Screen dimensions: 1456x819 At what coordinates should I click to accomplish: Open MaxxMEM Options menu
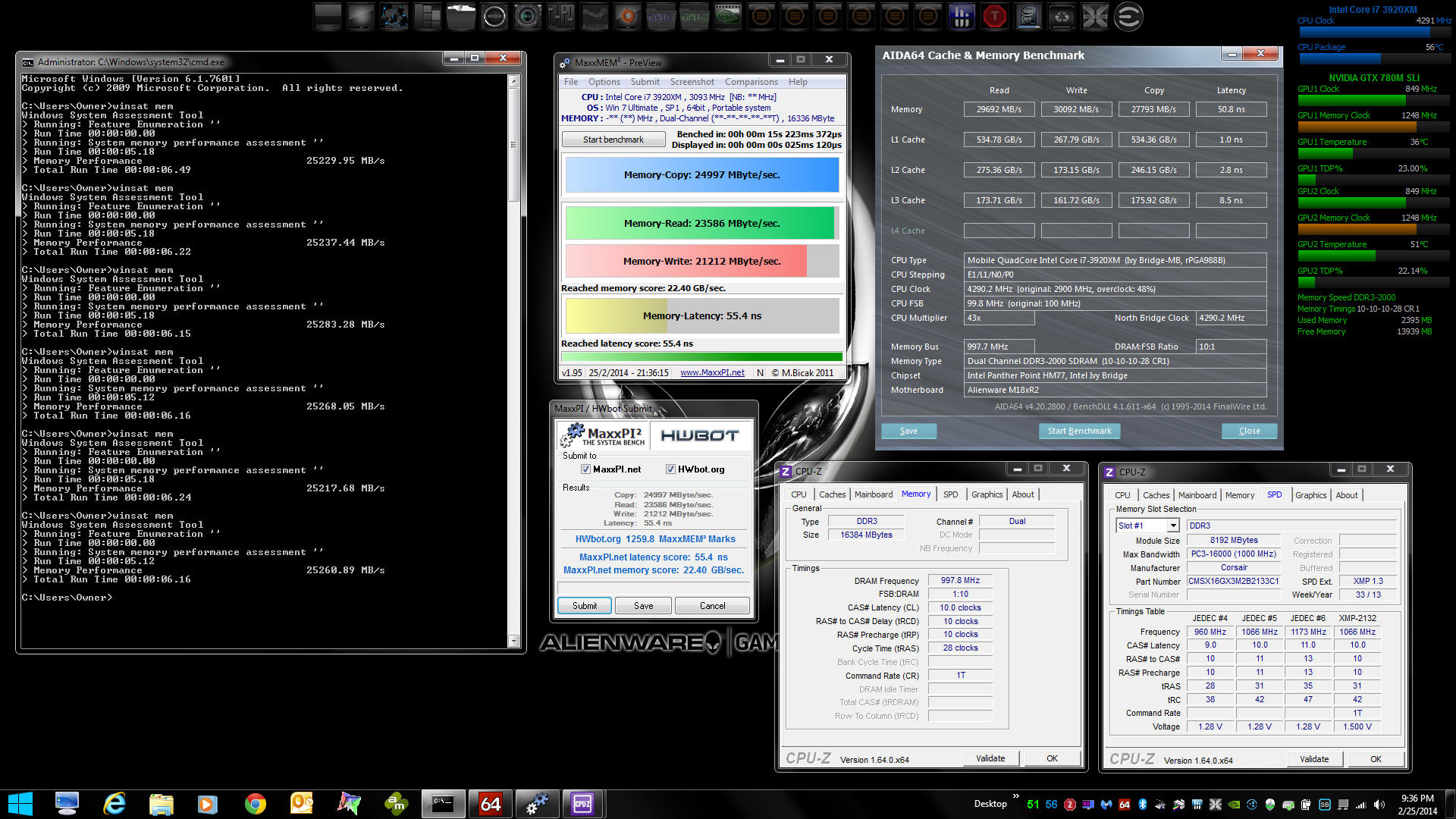click(604, 82)
